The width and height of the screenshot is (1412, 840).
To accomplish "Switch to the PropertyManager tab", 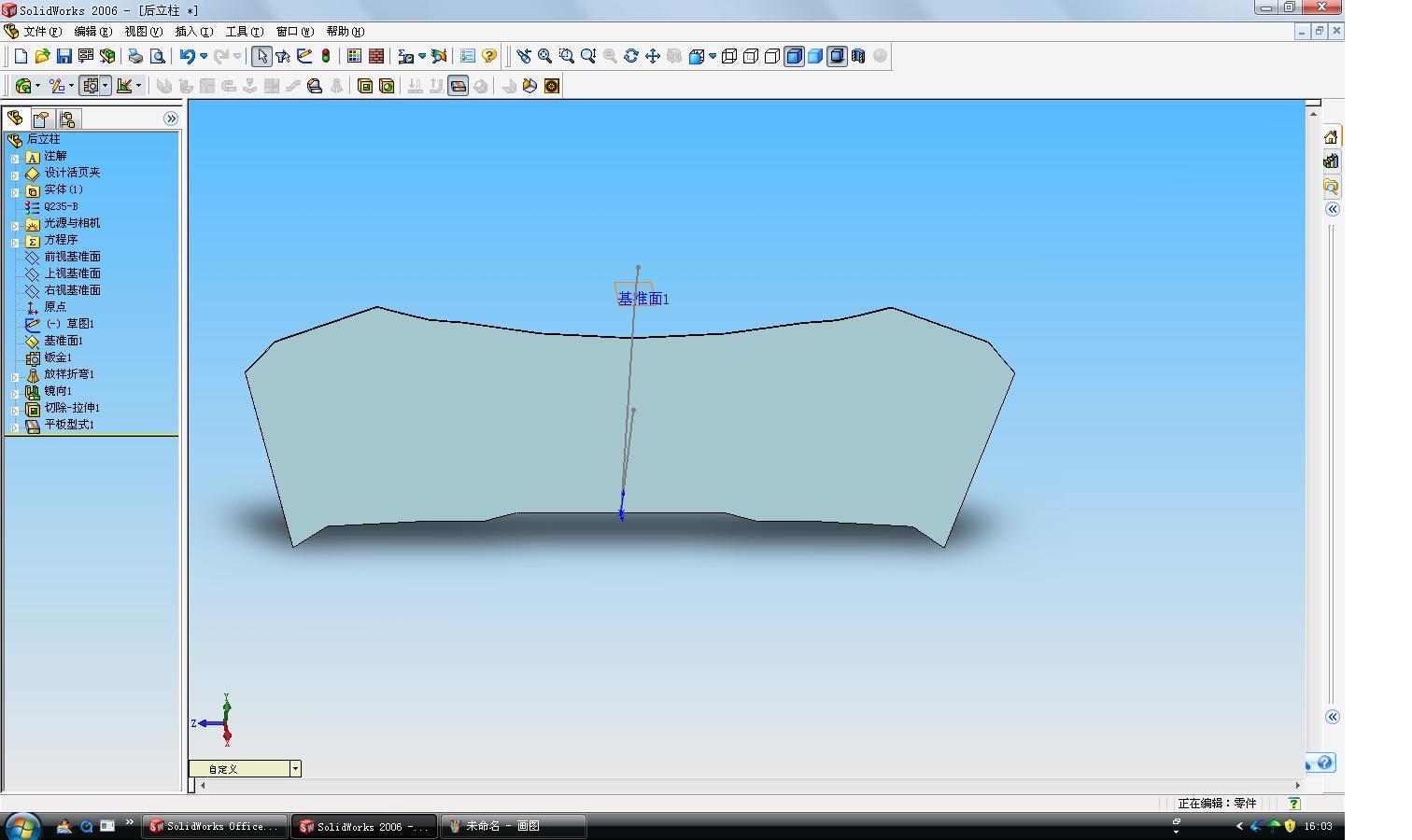I will [x=41, y=119].
